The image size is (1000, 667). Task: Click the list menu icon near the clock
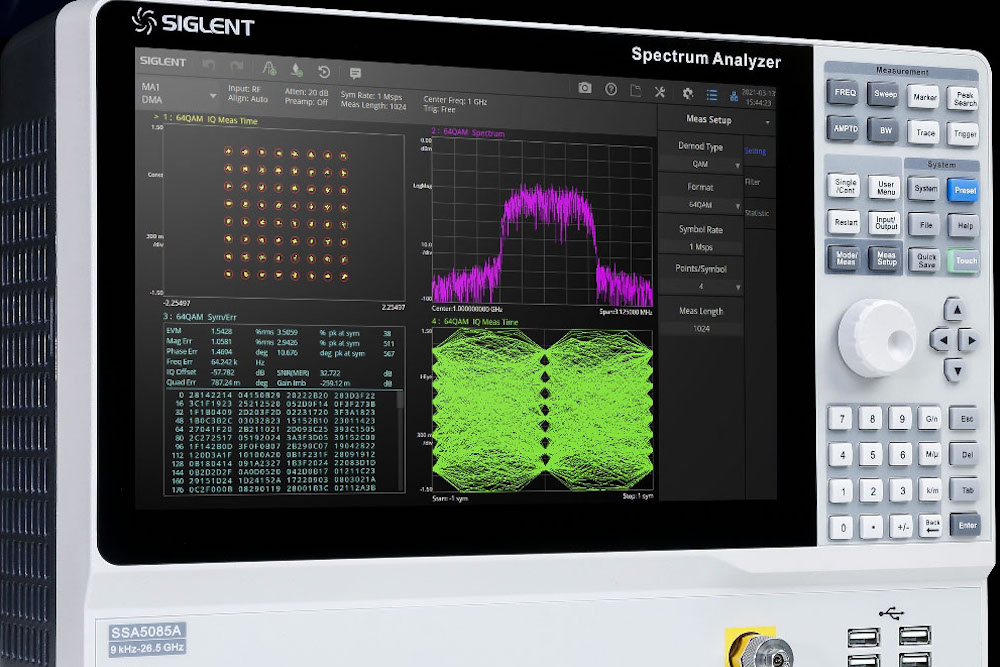pyautogui.click(x=712, y=94)
